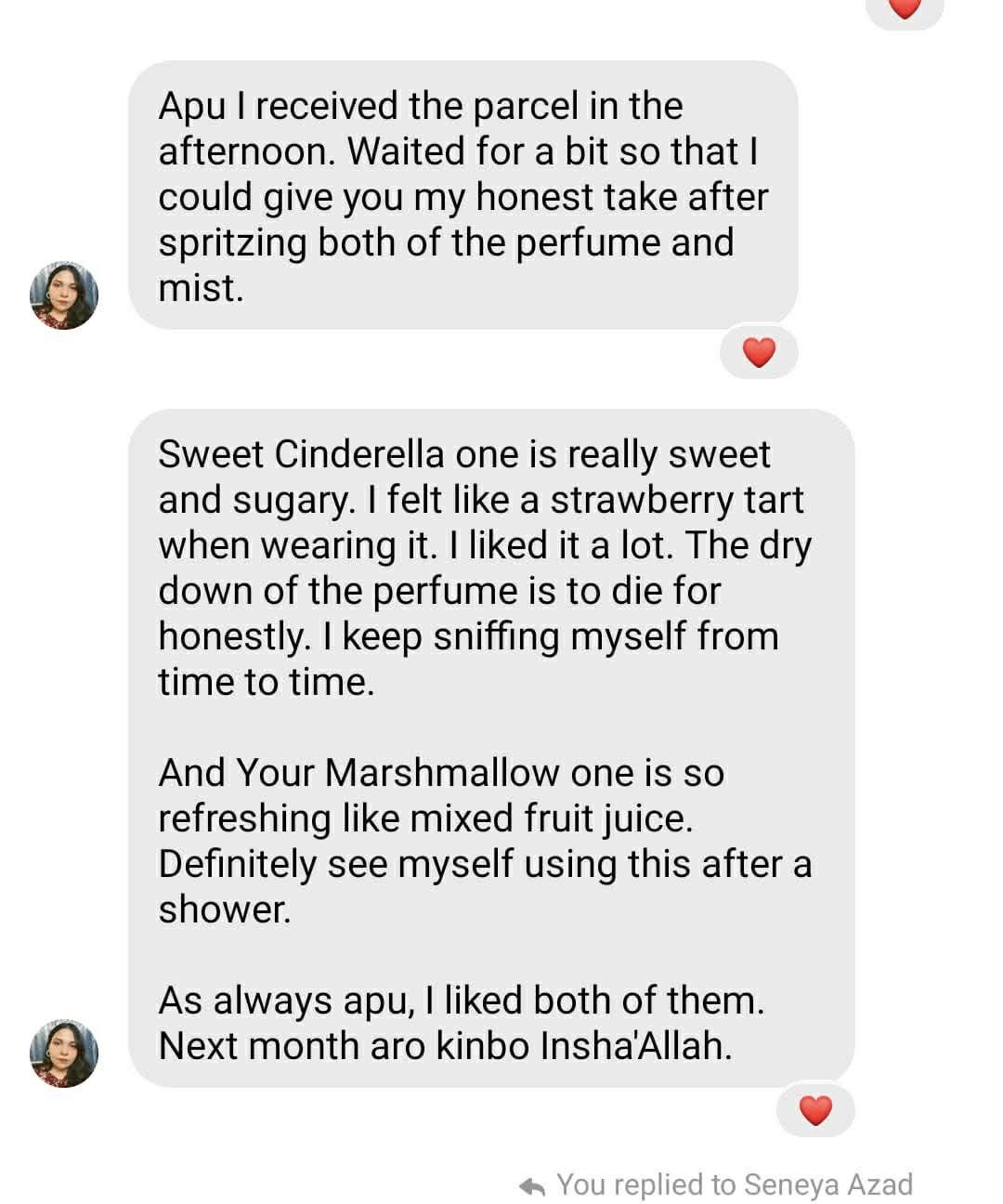Click the word "mist." in first message
Image resolution: width=1003 pixels, height=1204 pixels.
(201, 288)
